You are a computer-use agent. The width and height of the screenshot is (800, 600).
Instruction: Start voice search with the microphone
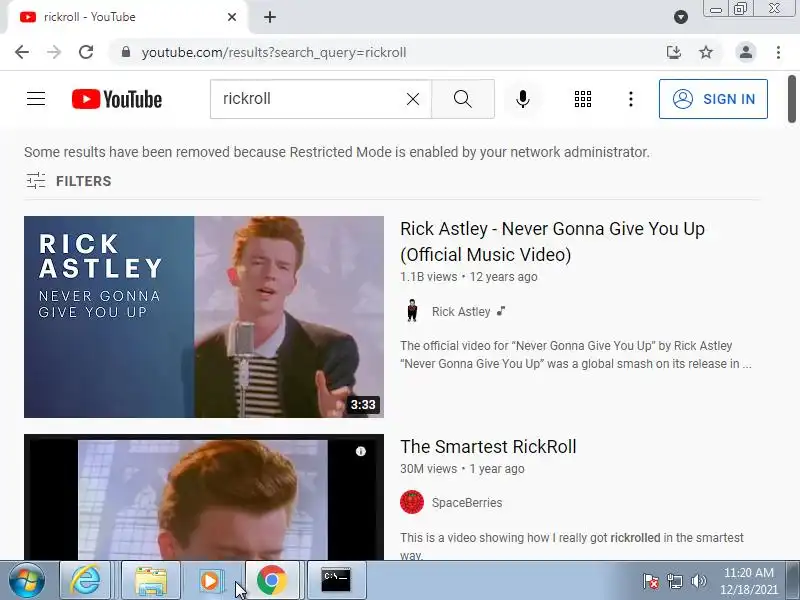(x=522, y=99)
